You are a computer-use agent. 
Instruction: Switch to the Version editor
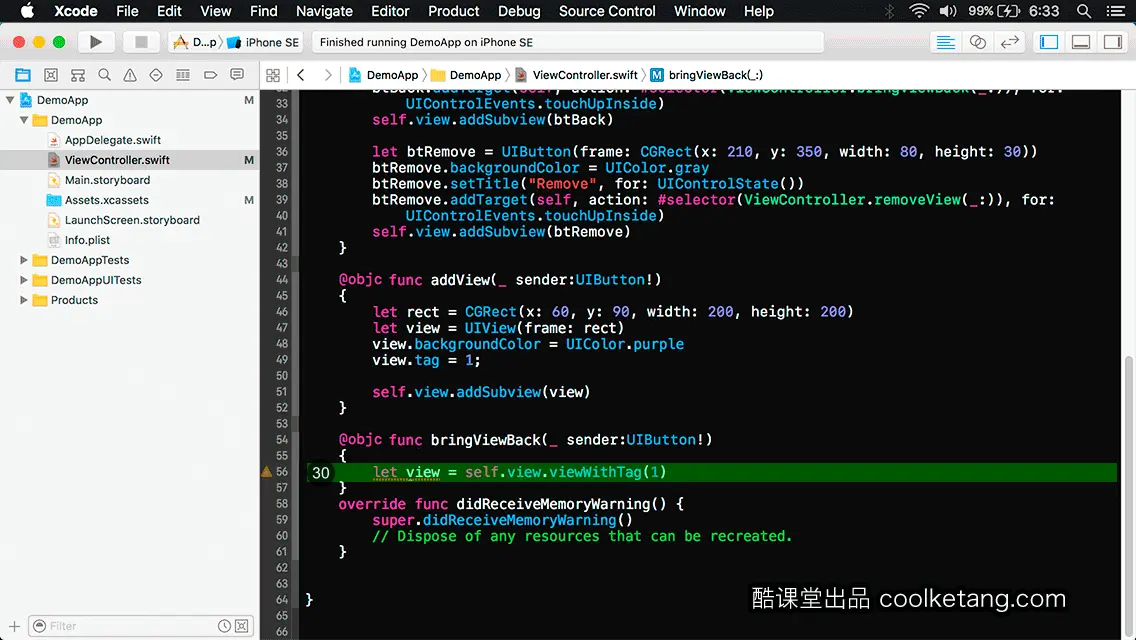(1009, 42)
